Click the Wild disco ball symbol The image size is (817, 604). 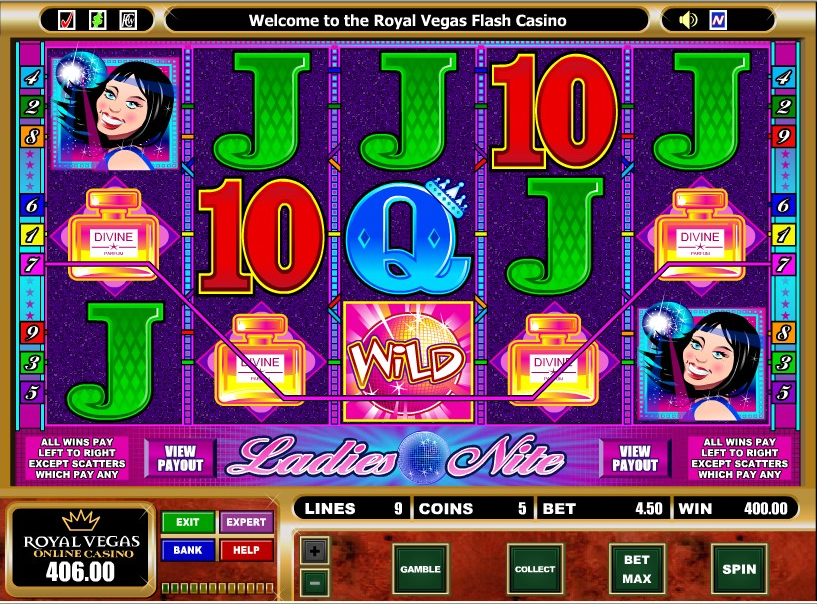[x=408, y=361]
